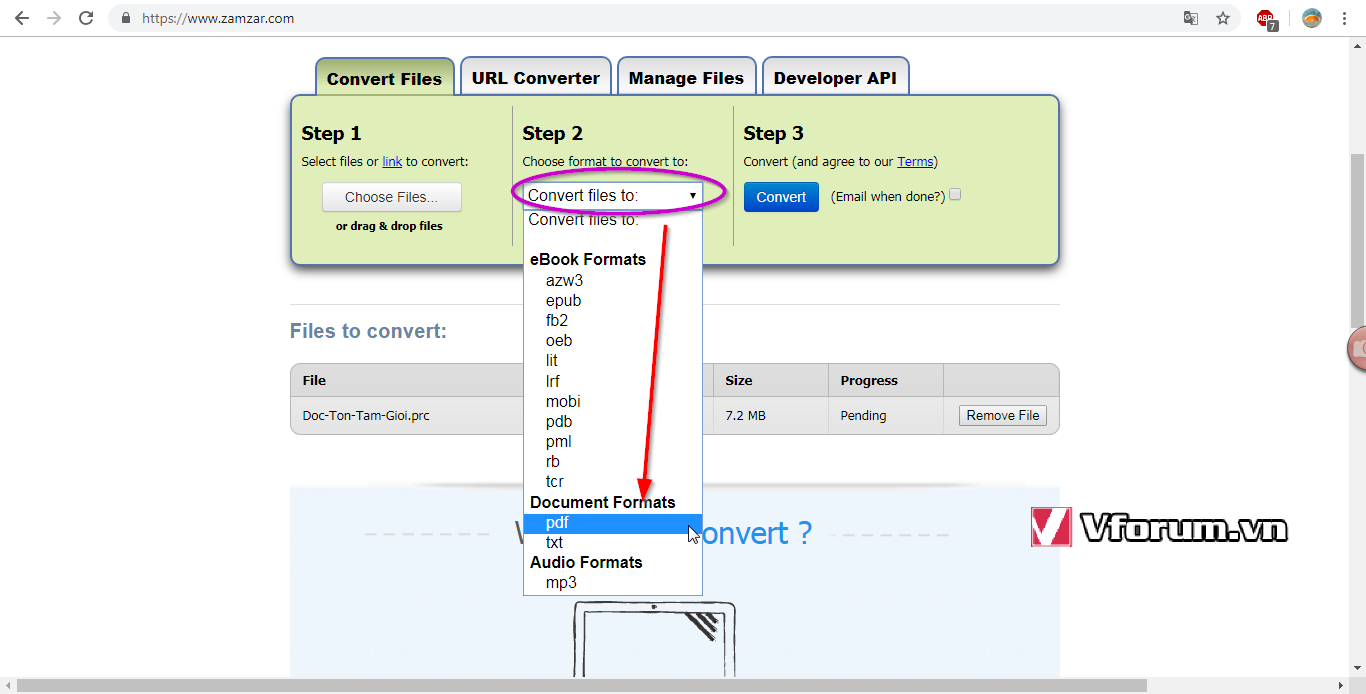
Task: Choose fb2 from the format list
Action: point(613,321)
